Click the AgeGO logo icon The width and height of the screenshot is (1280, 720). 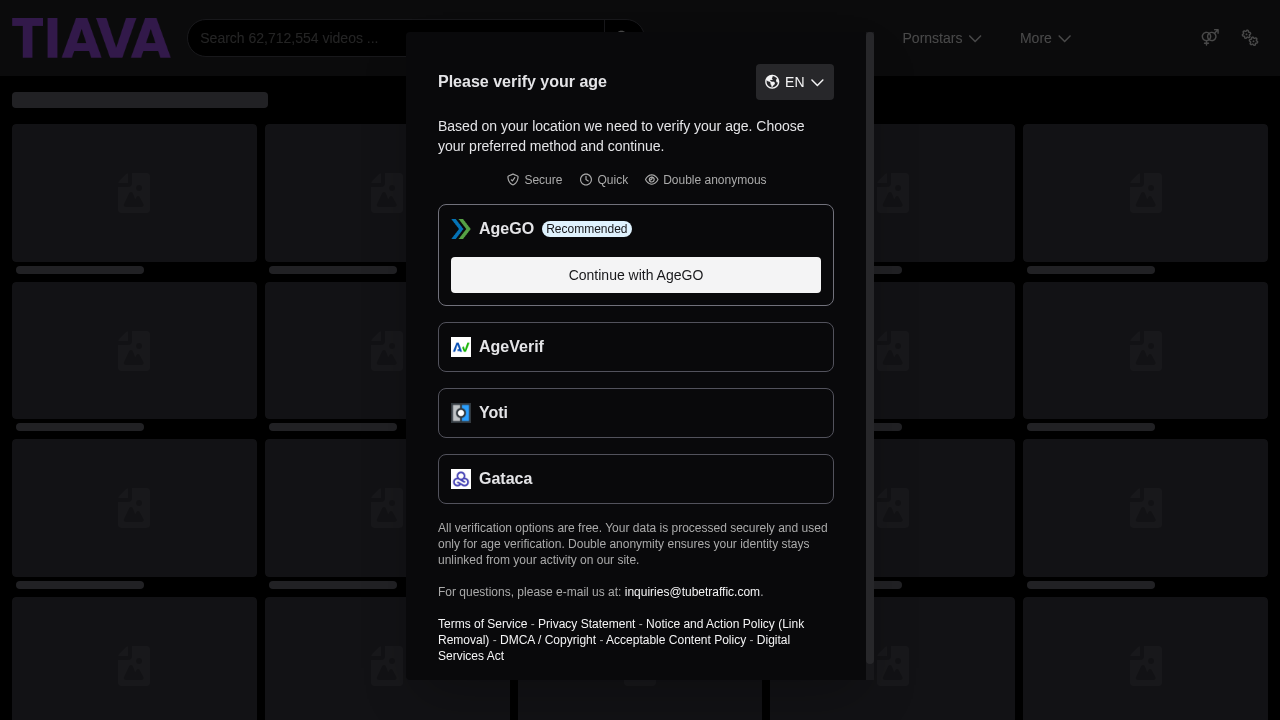460,229
